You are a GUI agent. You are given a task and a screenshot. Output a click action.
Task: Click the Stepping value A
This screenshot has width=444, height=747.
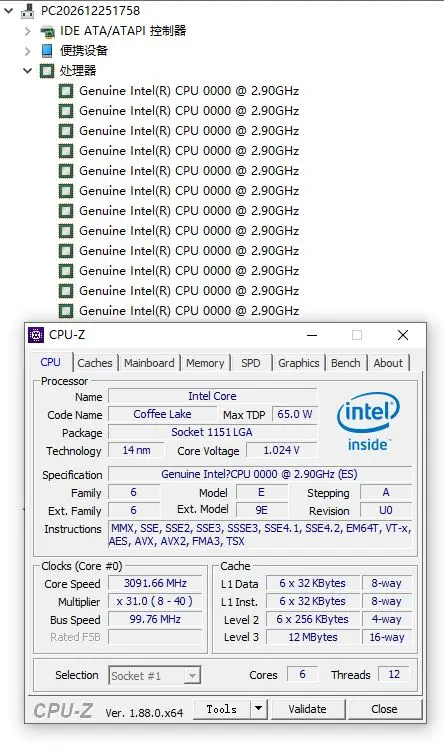pyautogui.click(x=386, y=492)
